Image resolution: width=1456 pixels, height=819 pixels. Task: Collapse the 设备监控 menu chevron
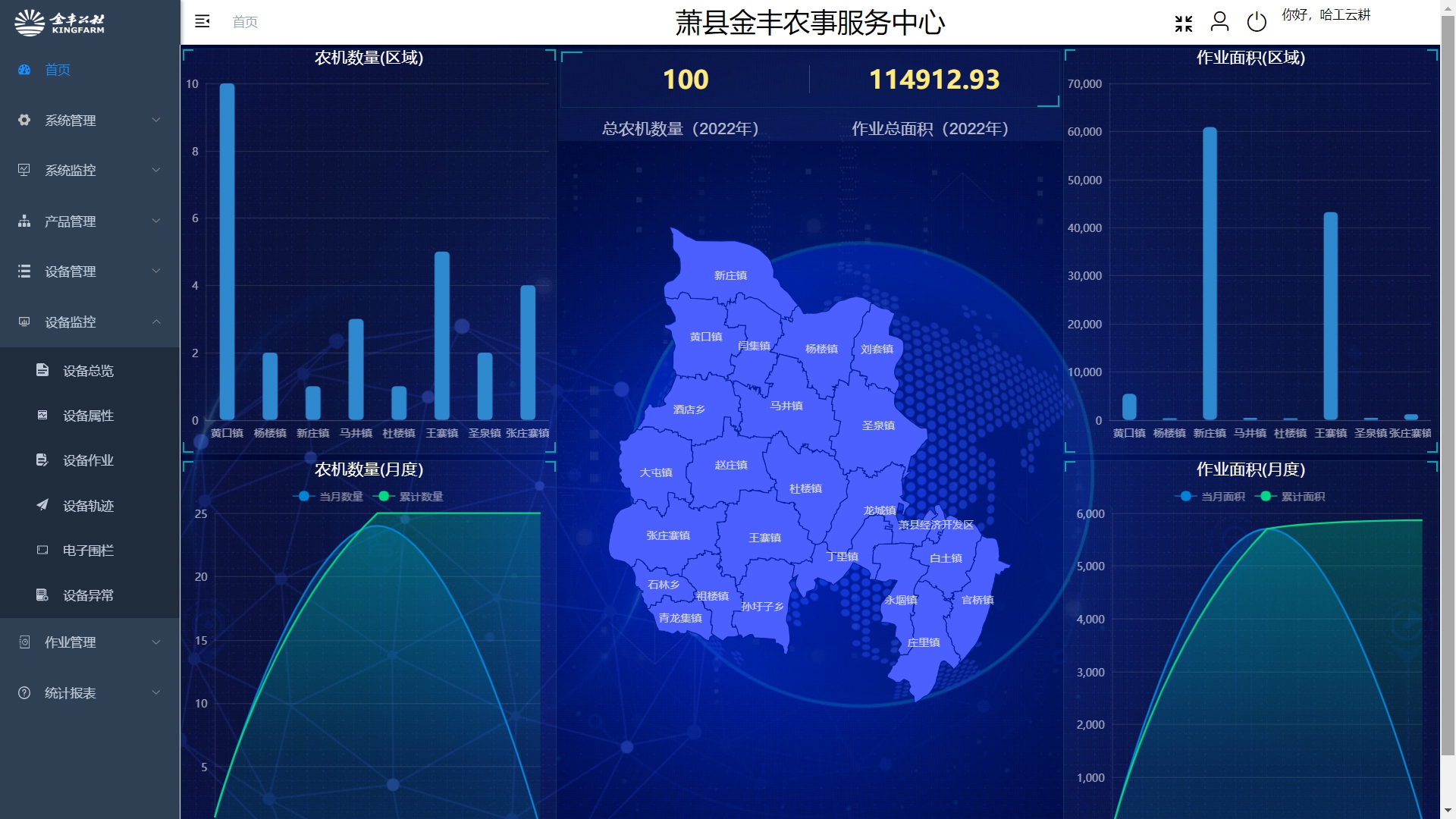(x=156, y=322)
